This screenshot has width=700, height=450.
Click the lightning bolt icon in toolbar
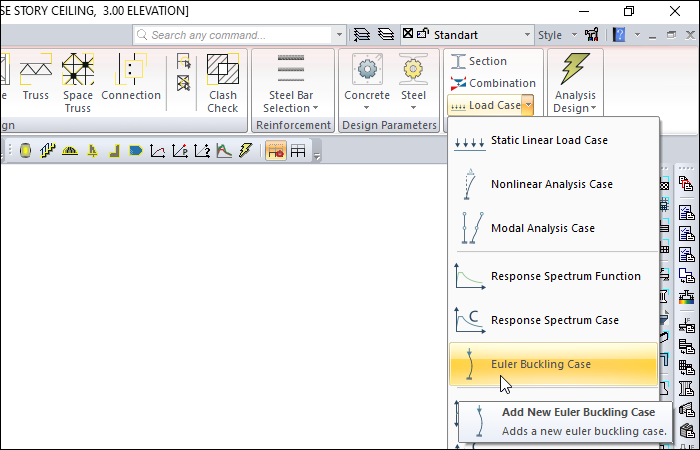[x=245, y=151]
